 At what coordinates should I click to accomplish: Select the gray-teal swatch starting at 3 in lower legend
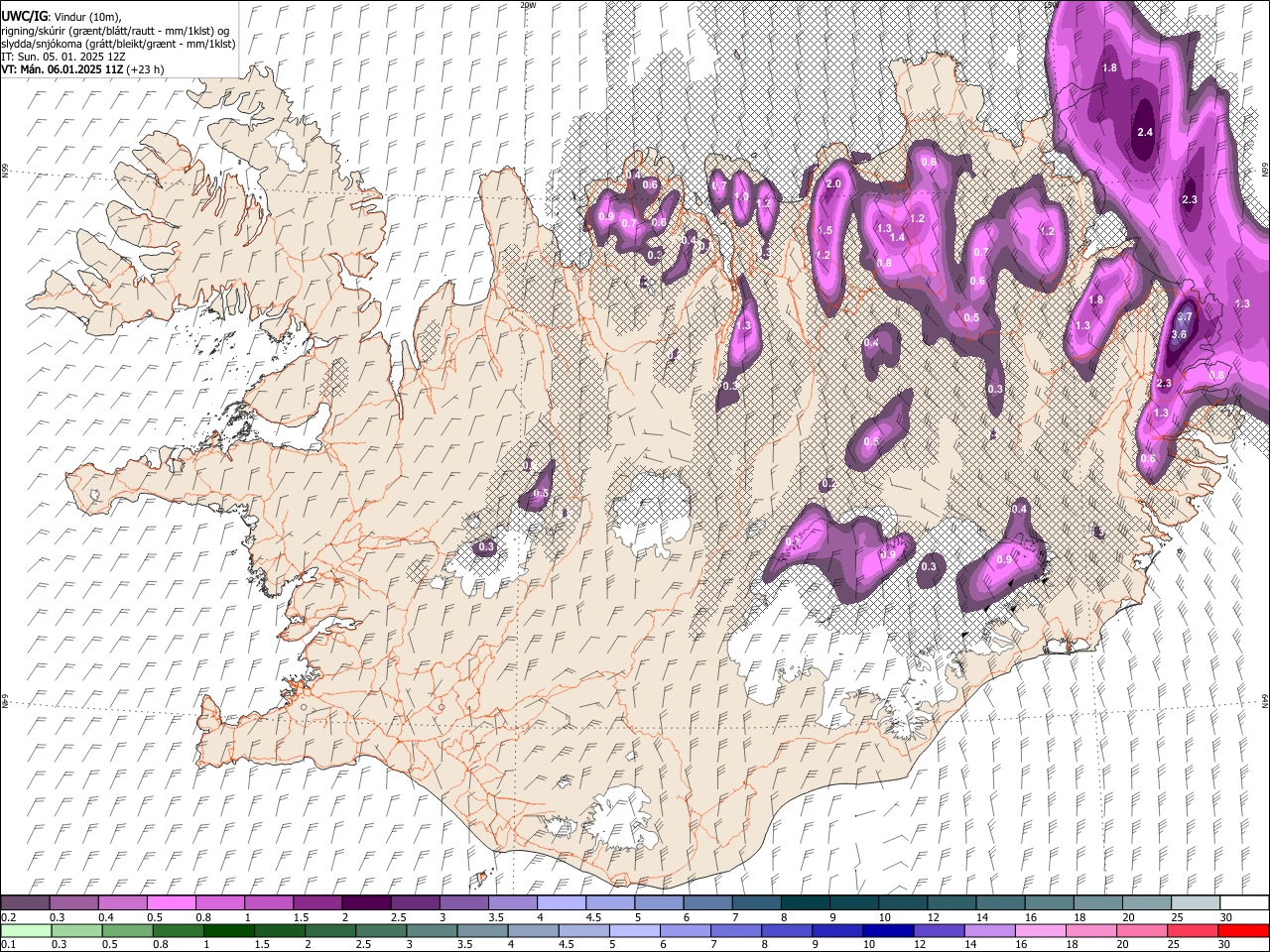[432, 931]
